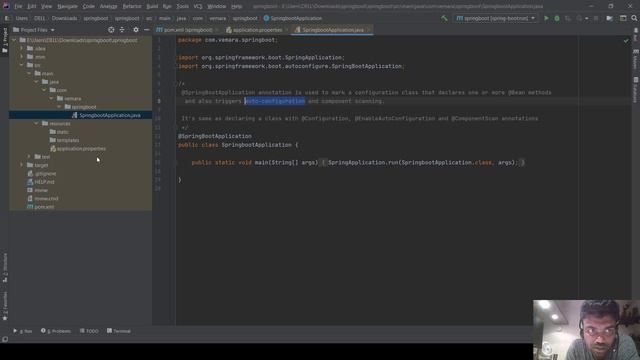The image size is (640, 360).
Task: Select the SpringbootApplication.java editor tab
Action: (x=333, y=30)
